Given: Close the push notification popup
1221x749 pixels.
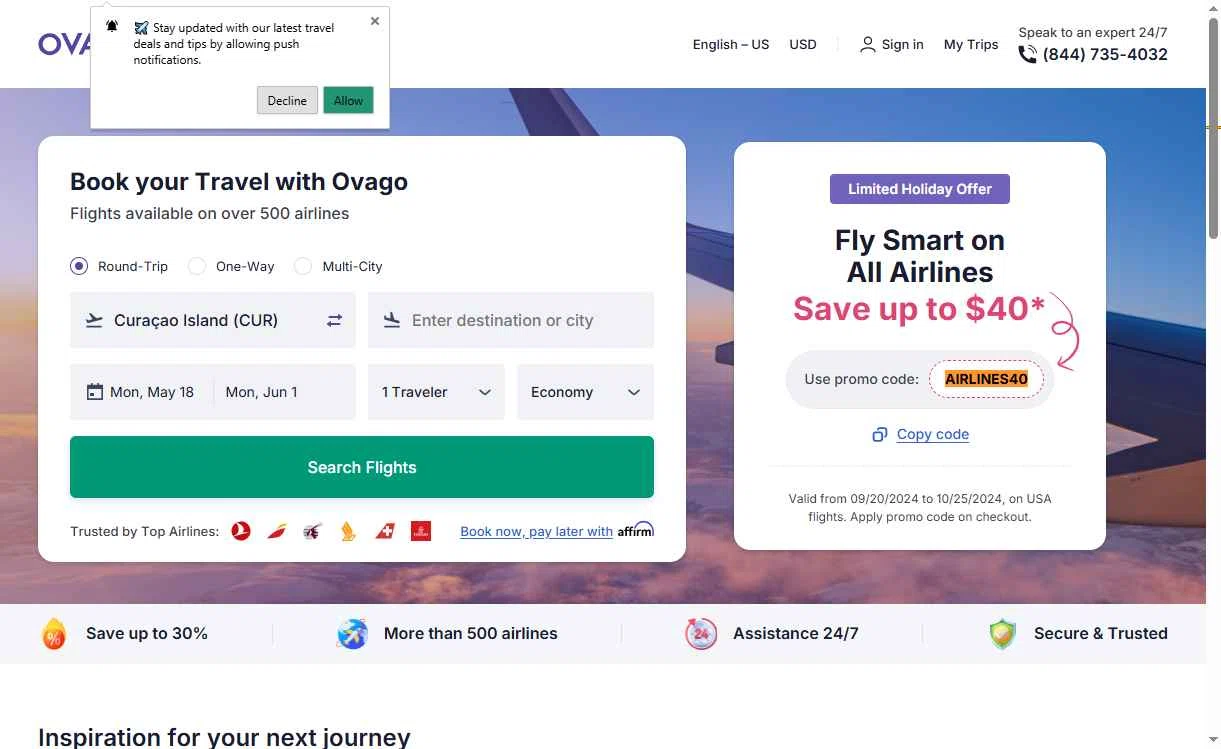Looking at the screenshot, I should (x=375, y=21).
